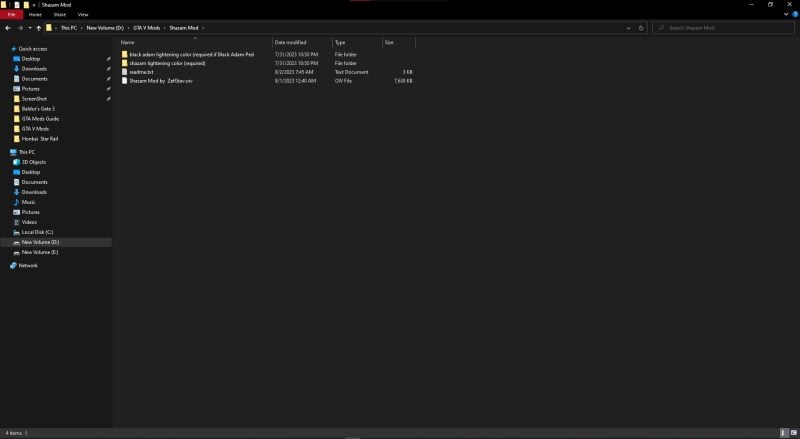Open the View ribbon tab
800x439 pixels.
pyautogui.click(x=83, y=14)
